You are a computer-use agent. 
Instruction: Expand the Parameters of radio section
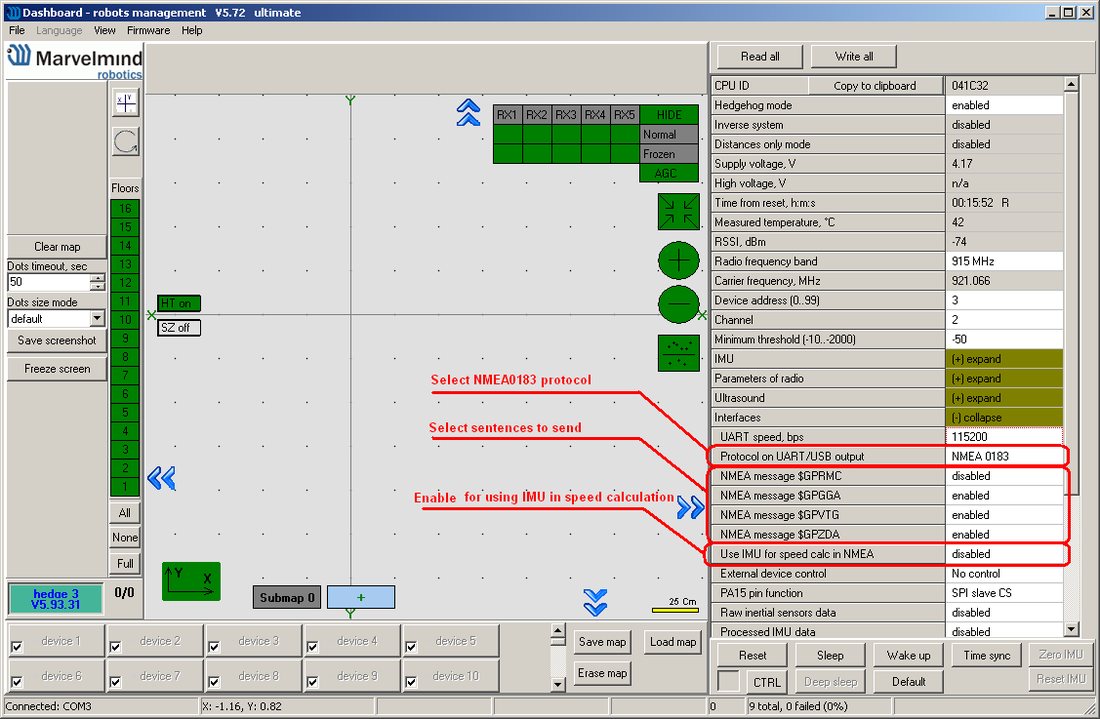tap(1004, 379)
